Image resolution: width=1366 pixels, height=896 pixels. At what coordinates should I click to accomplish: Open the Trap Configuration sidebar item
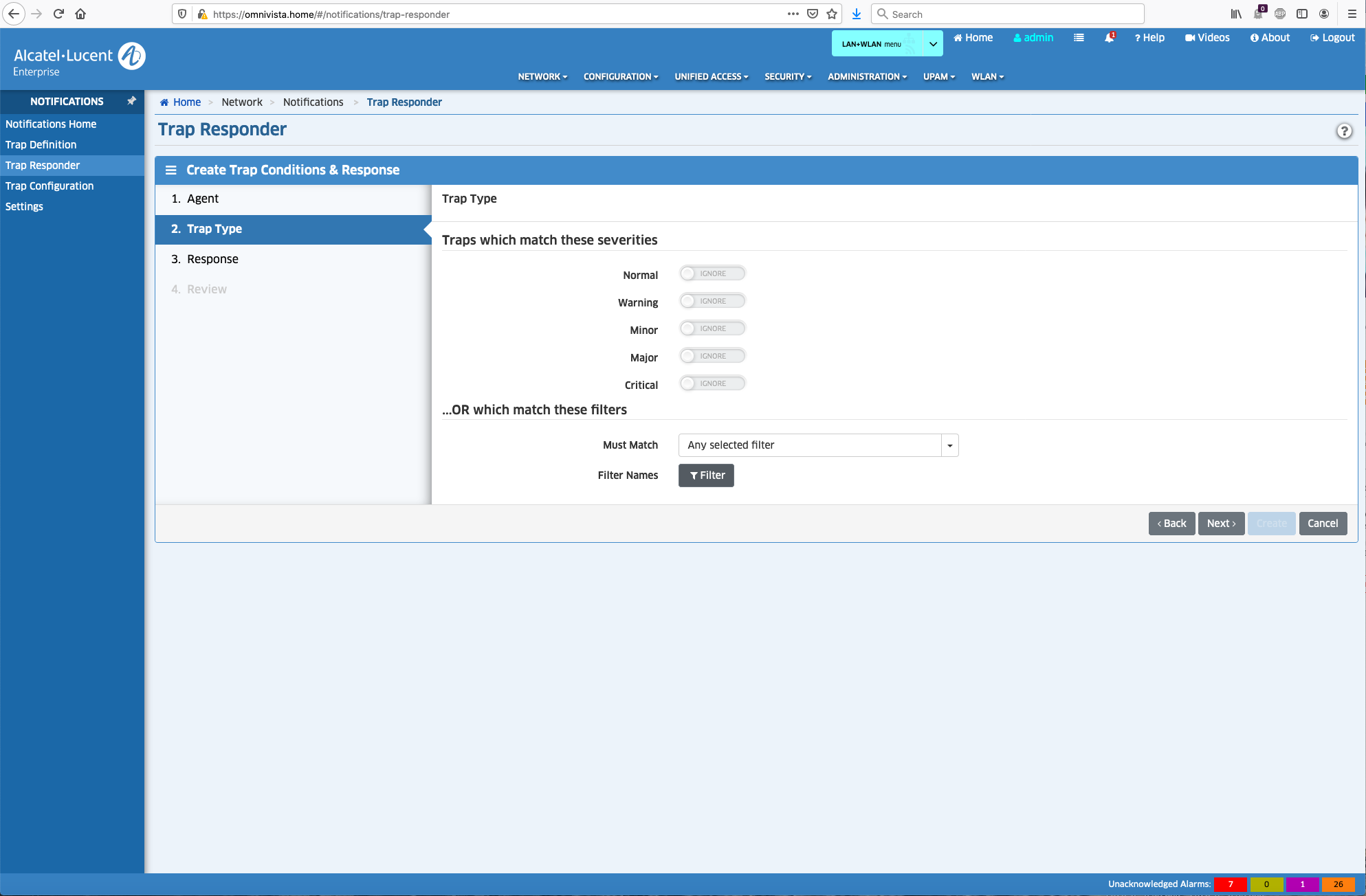point(49,186)
